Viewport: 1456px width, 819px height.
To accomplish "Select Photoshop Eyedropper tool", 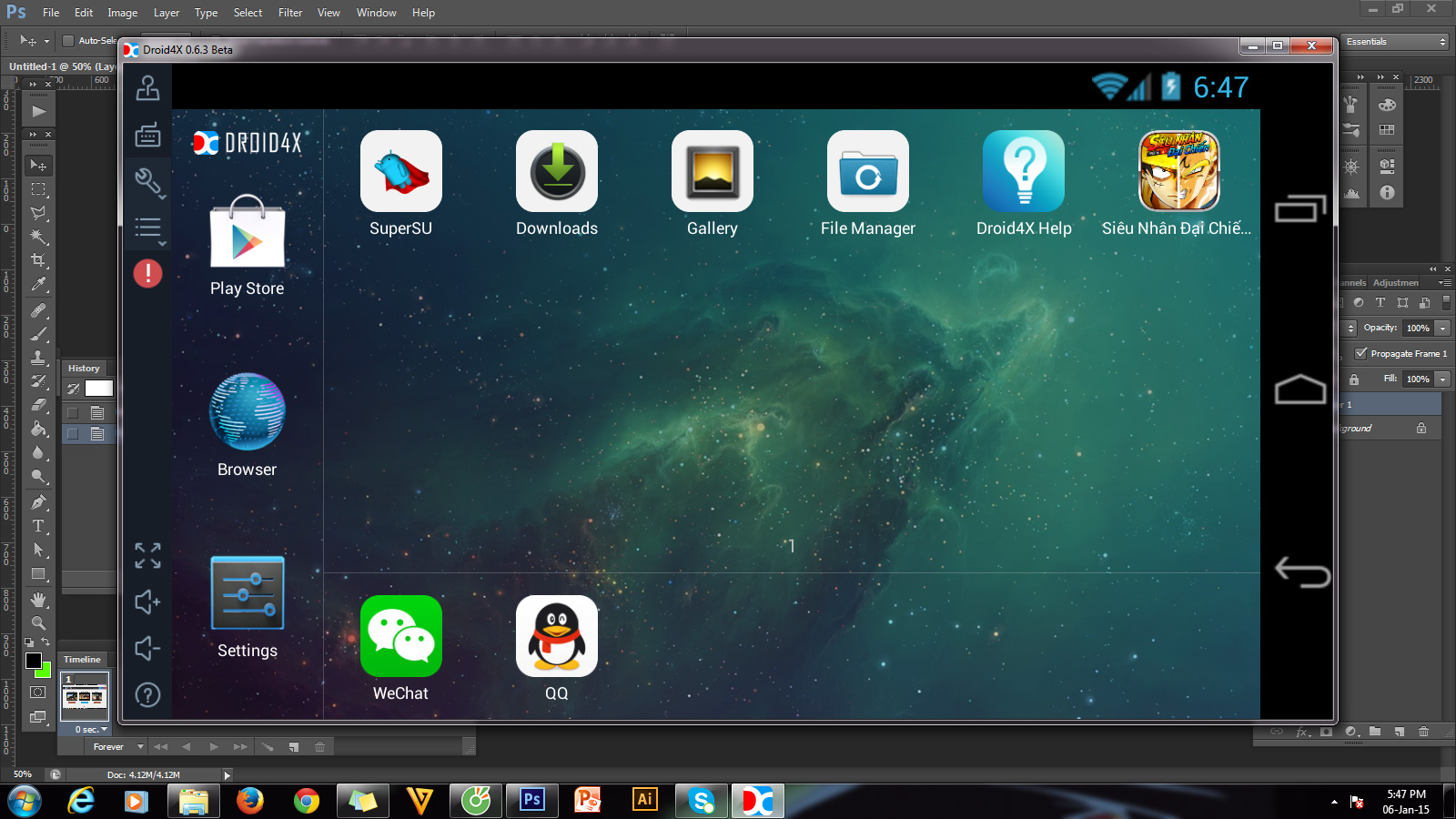I will point(38,284).
